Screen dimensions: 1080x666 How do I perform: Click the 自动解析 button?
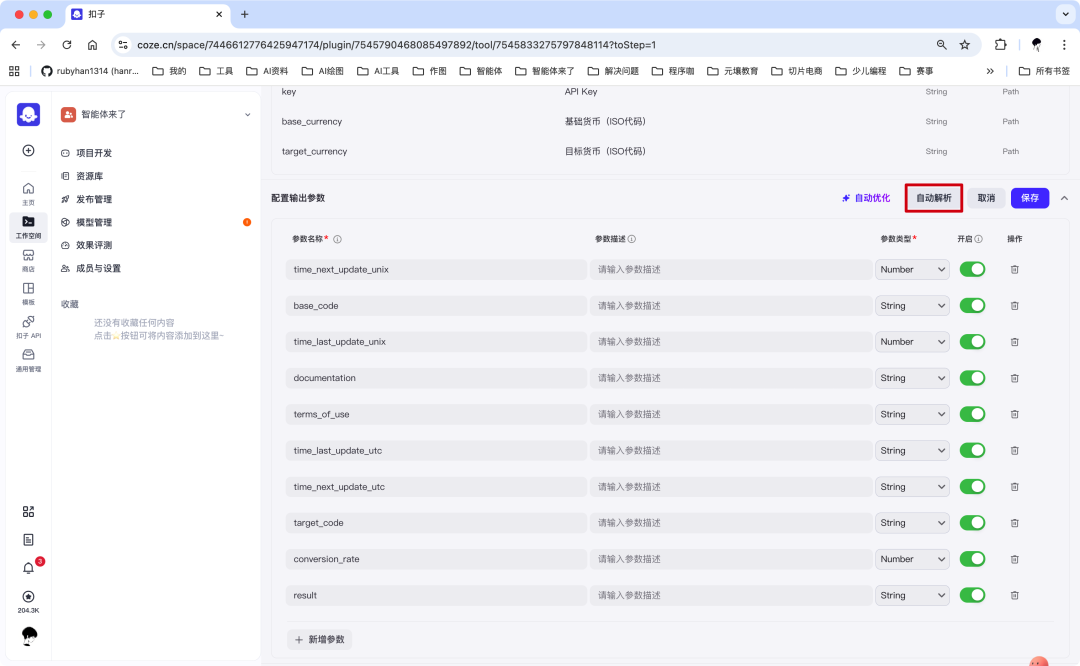click(x=933, y=198)
